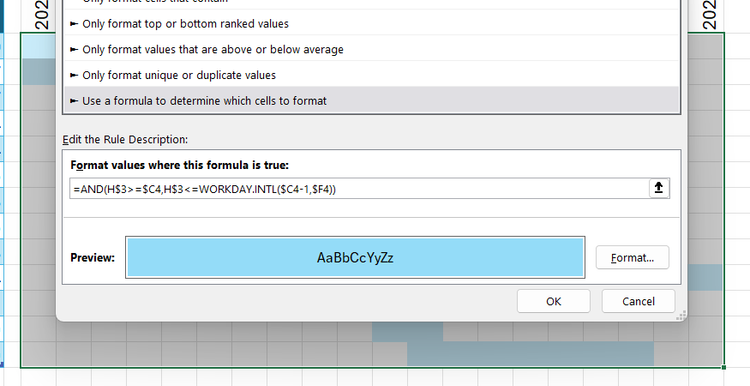Image resolution: width=750 pixels, height=386 pixels.
Task: Click the collapse dialog range-selector arrow icon
Action: pyautogui.click(x=659, y=188)
